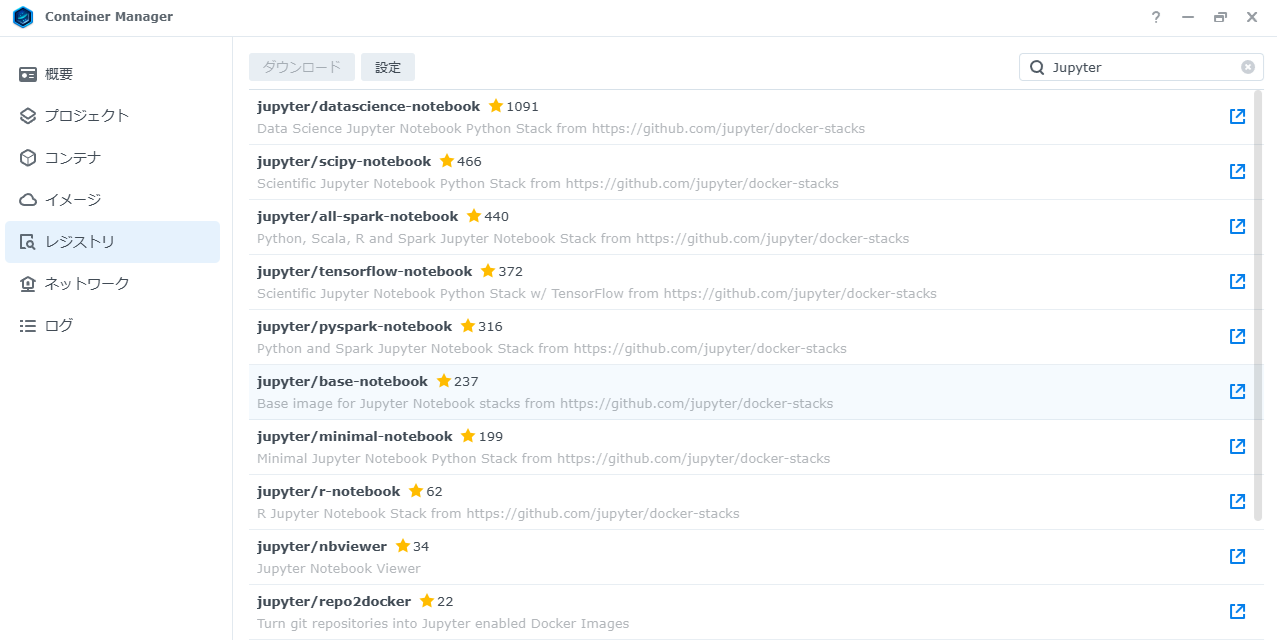
Task: Select the jupyter/datascience-notebook row title
Action: pyautogui.click(x=368, y=106)
